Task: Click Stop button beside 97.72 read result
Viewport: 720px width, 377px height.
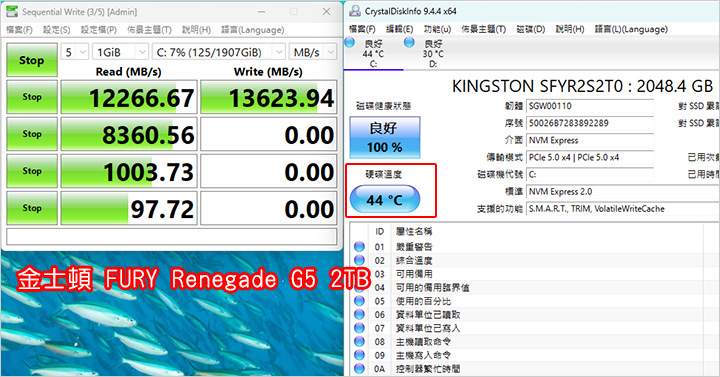Action: pyautogui.click(x=32, y=208)
